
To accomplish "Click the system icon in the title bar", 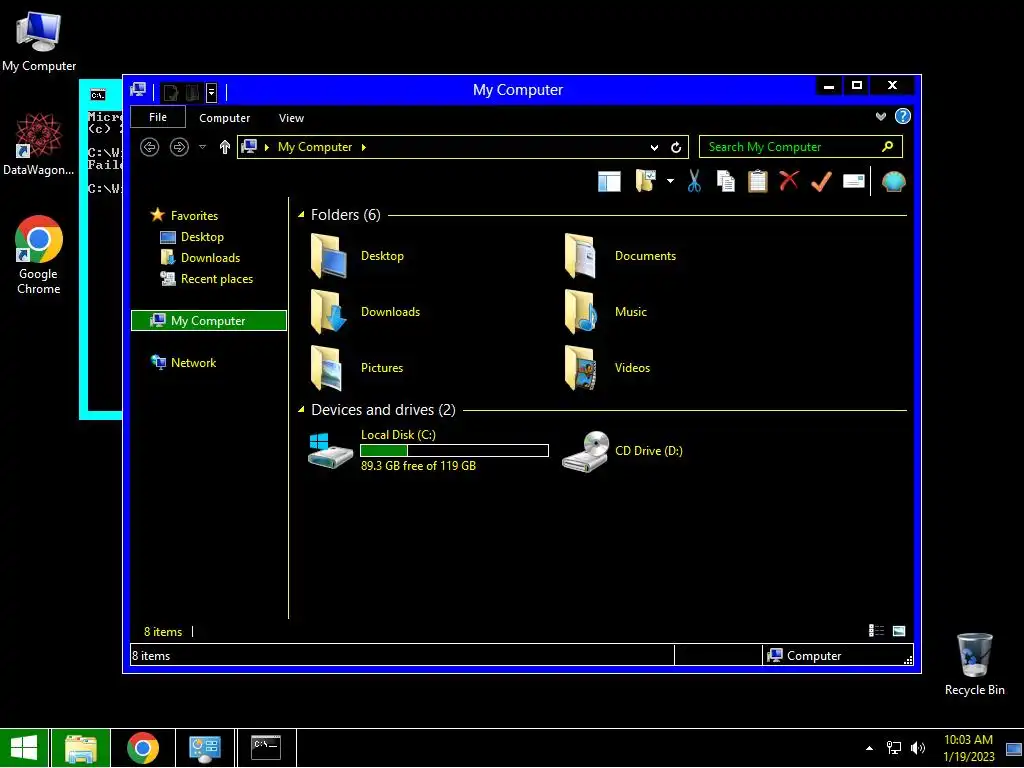I will [x=138, y=90].
